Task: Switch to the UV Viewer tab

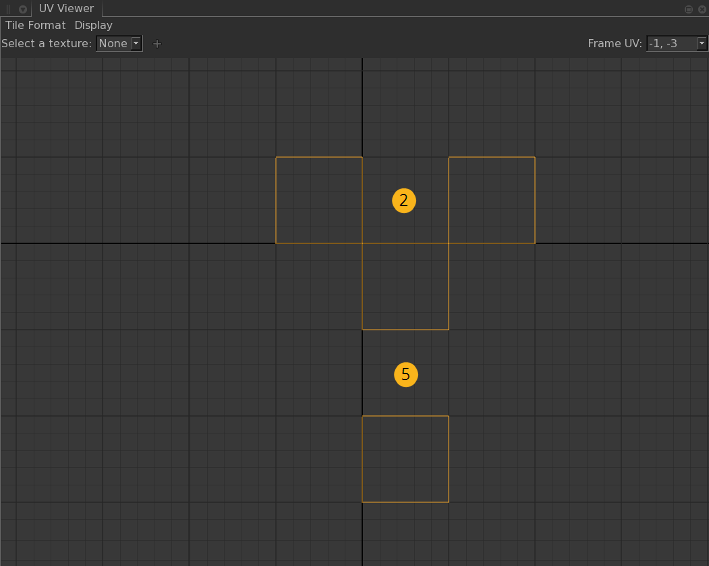Action: click(x=66, y=9)
